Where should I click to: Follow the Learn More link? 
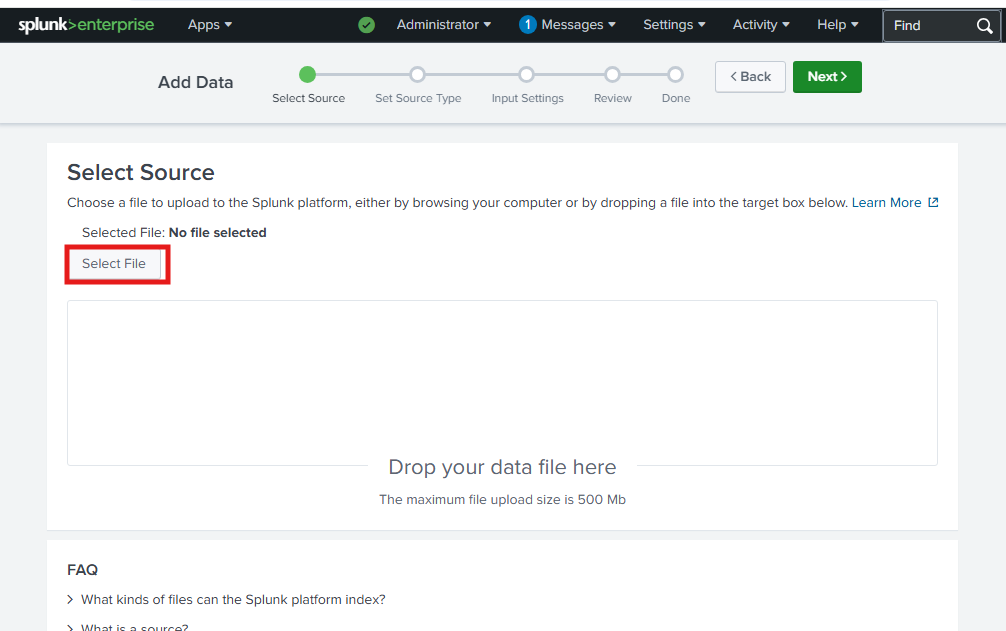pyautogui.click(x=886, y=203)
